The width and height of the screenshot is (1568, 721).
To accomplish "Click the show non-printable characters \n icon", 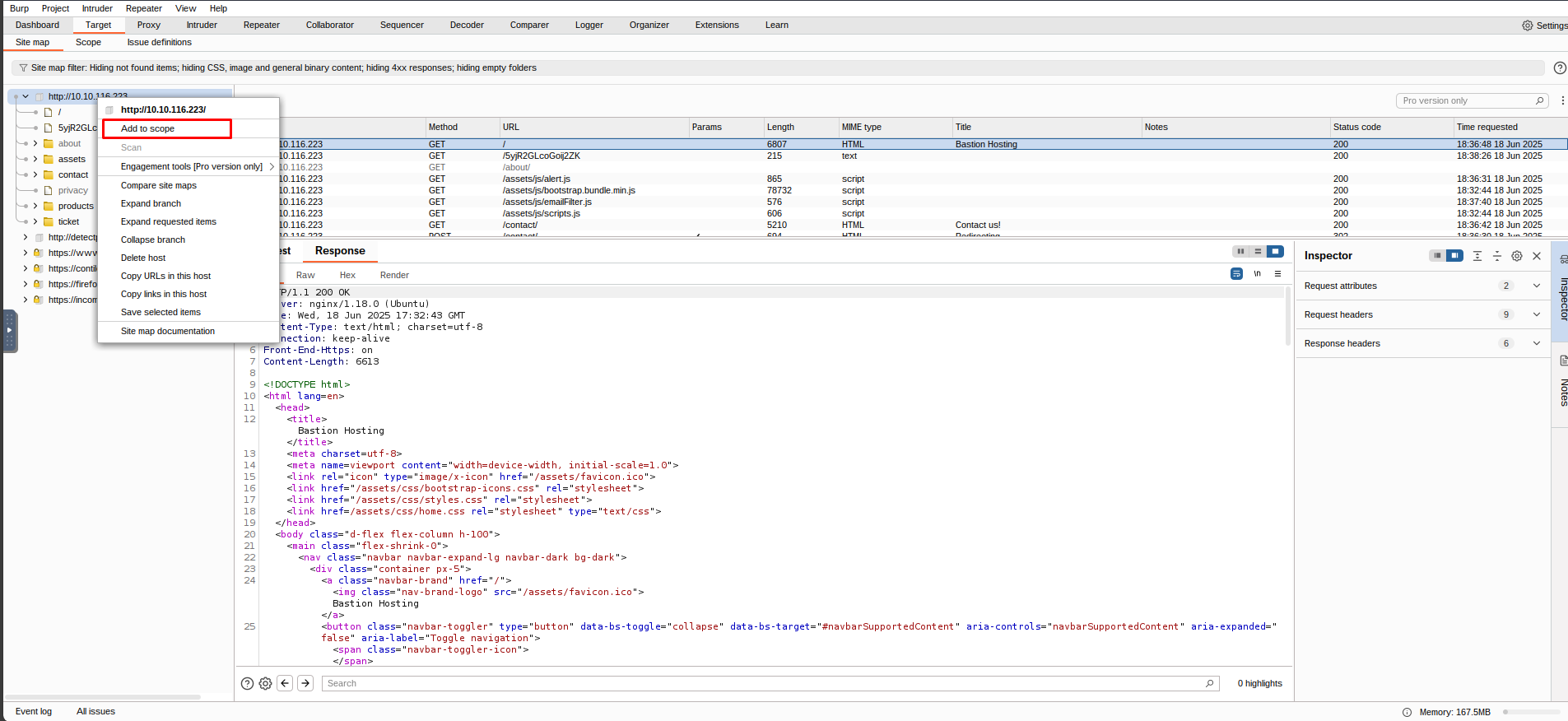I will pos(1257,274).
